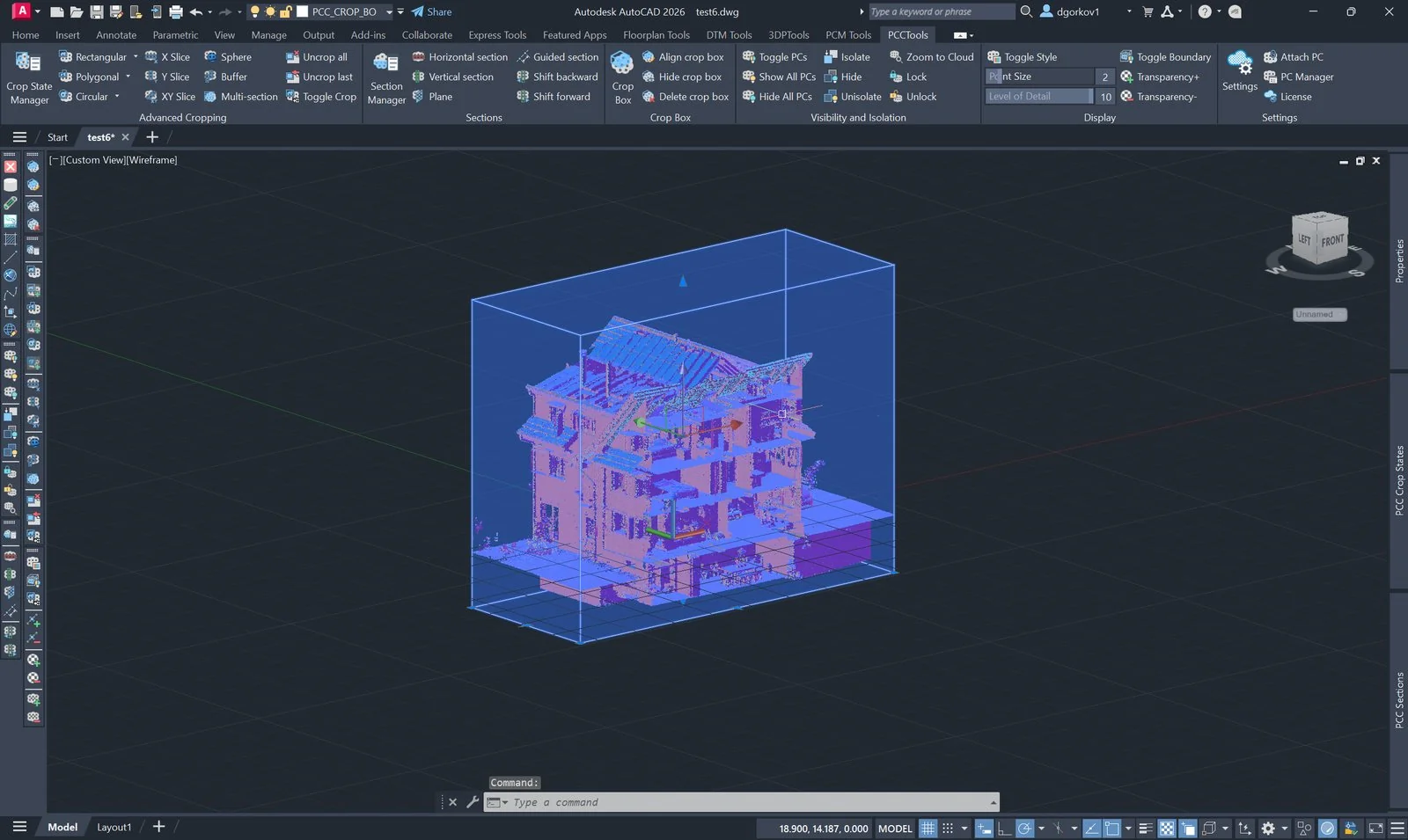This screenshot has width=1408, height=840.
Task: Toggle Boundary display
Action: tap(1165, 57)
